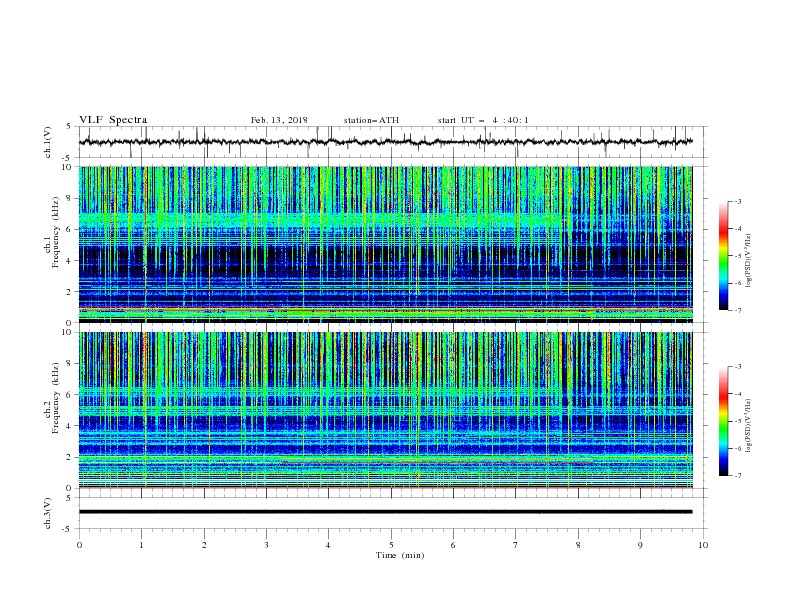Click time axis tick label "2"
This screenshot has width=792, height=612.
coord(204,545)
